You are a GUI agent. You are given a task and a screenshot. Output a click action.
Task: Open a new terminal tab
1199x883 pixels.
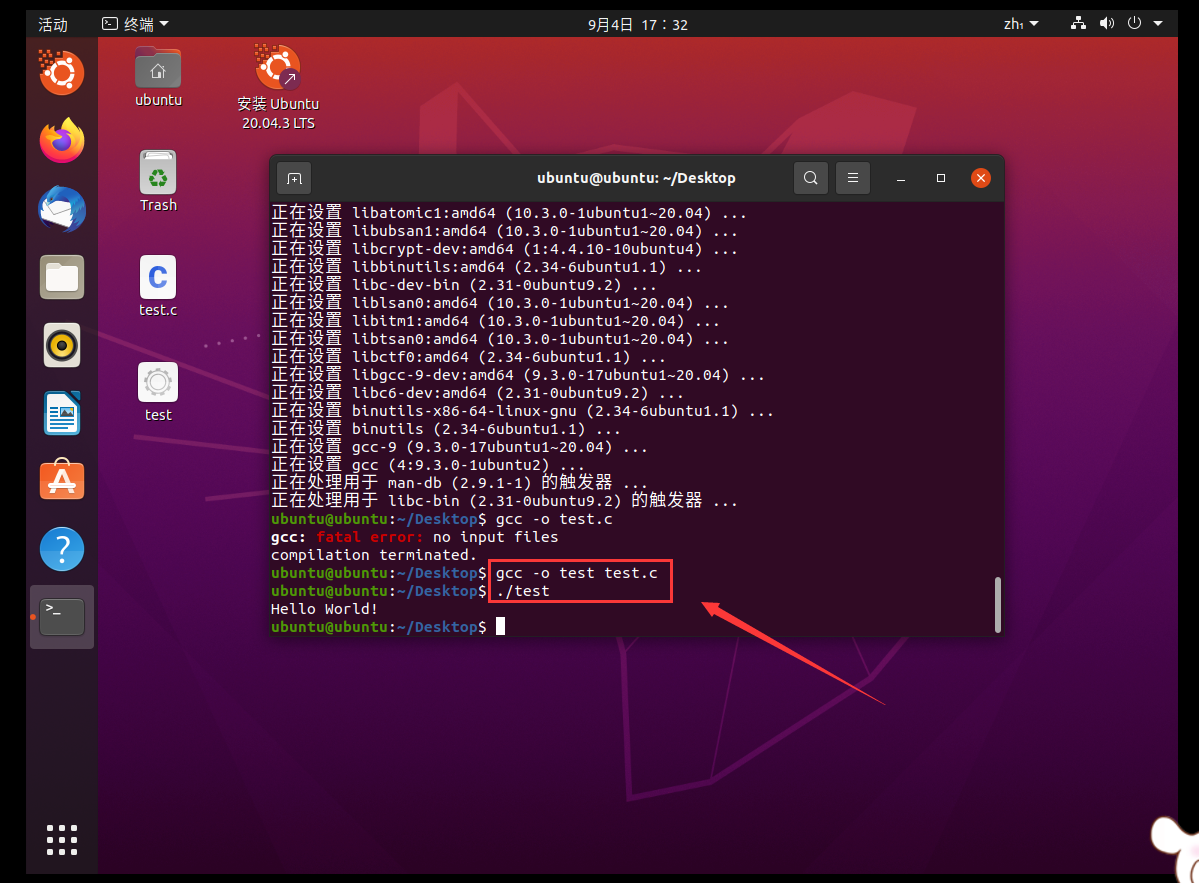click(x=293, y=177)
